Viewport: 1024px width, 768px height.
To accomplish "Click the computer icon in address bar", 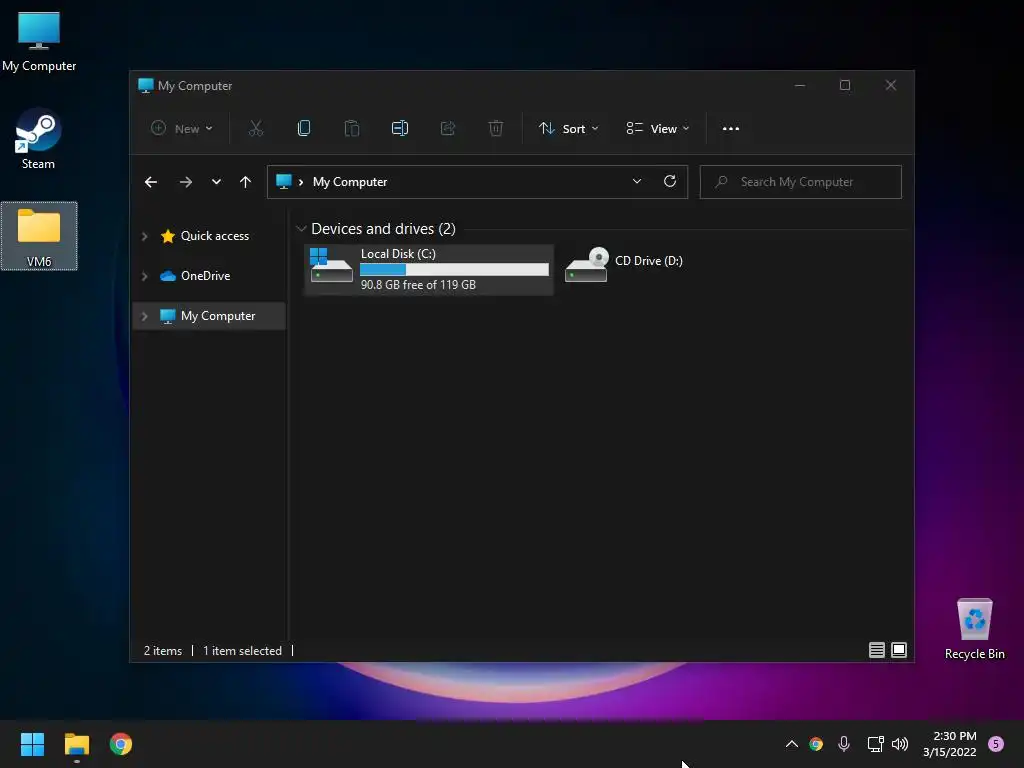I will [283, 182].
